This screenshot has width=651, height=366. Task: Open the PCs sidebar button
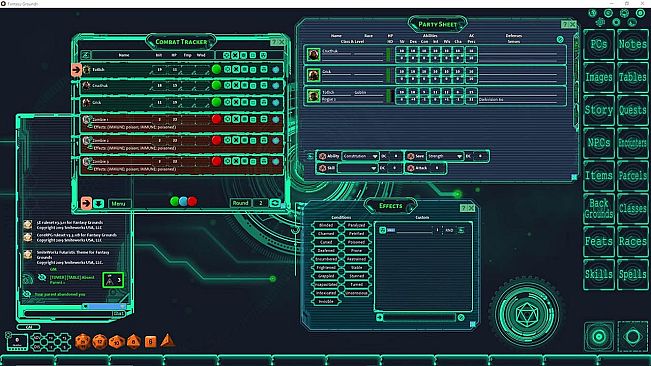tap(599, 44)
